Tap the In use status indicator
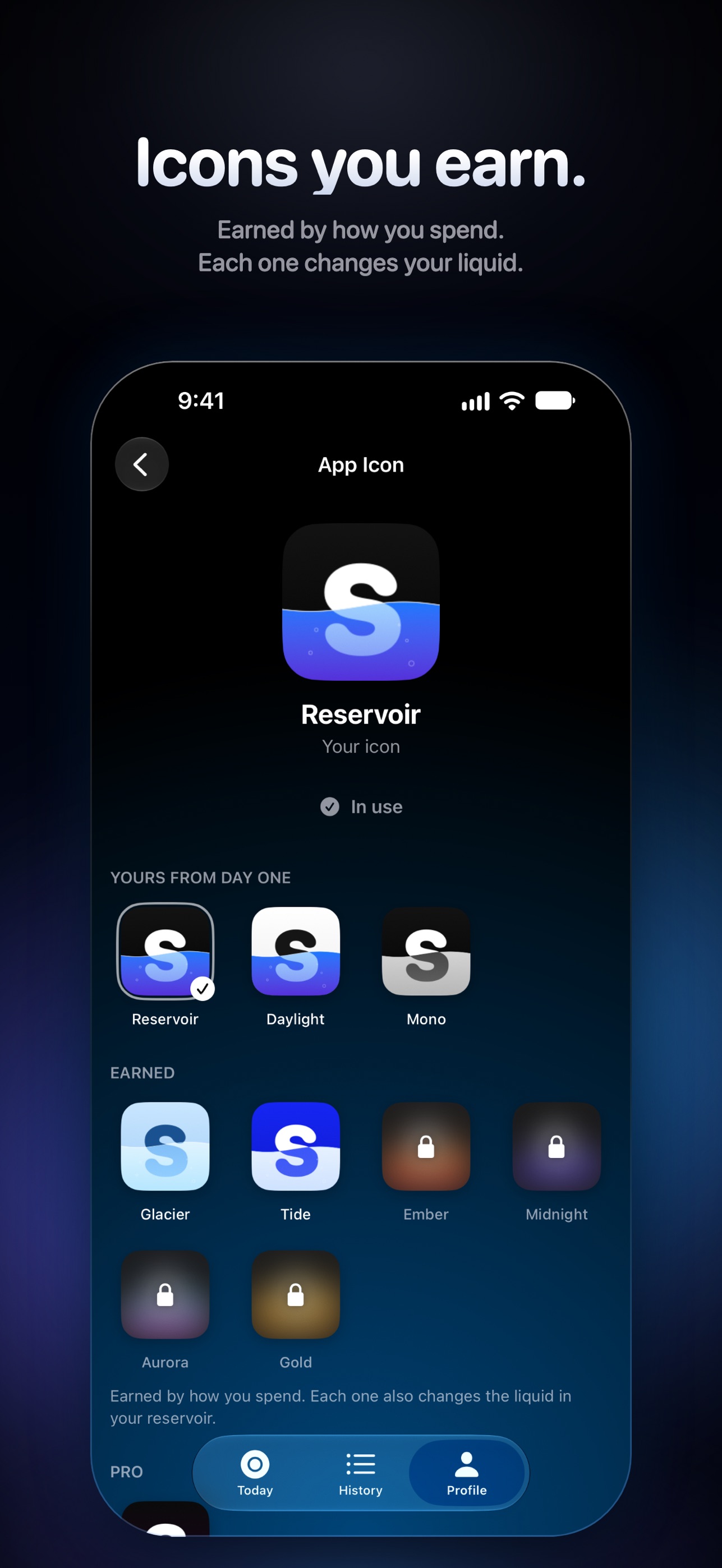Image resolution: width=722 pixels, height=1568 pixels. 361,806
